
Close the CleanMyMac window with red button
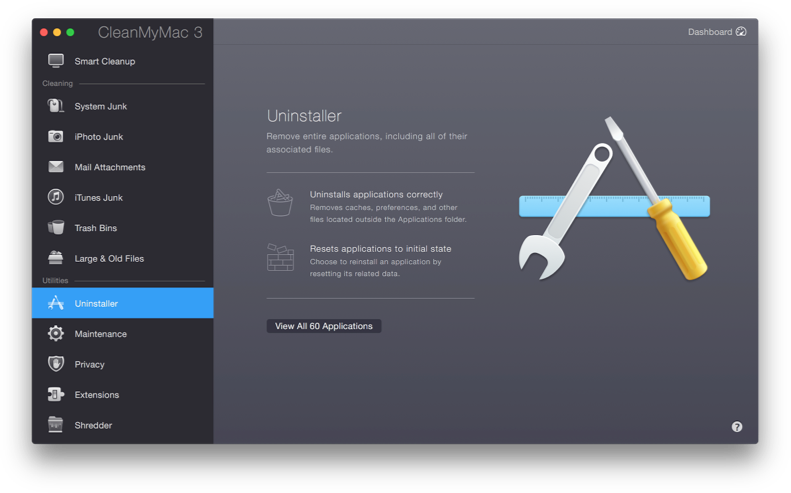(x=44, y=32)
